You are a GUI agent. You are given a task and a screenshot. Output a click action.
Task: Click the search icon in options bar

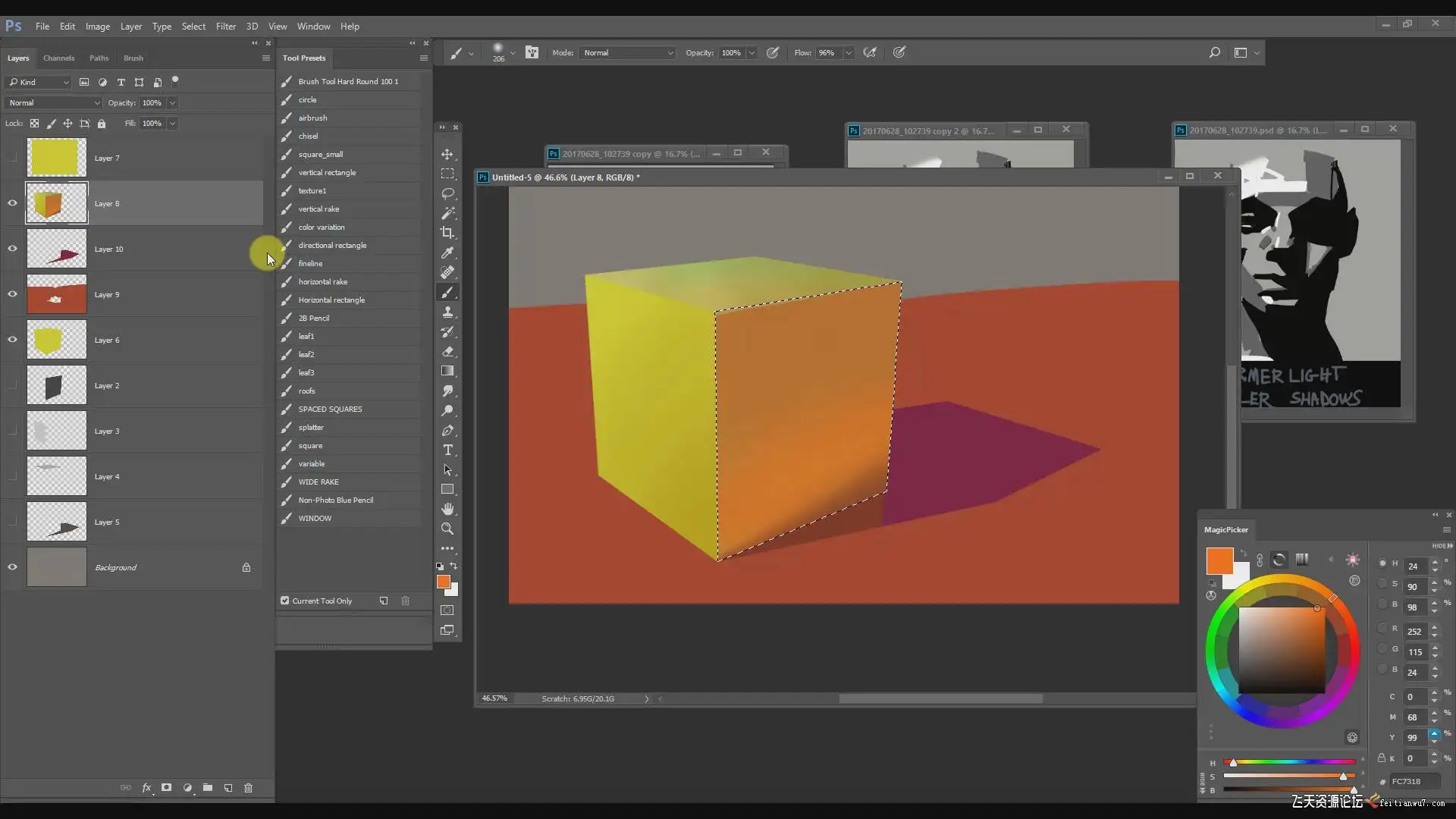pos(1214,52)
